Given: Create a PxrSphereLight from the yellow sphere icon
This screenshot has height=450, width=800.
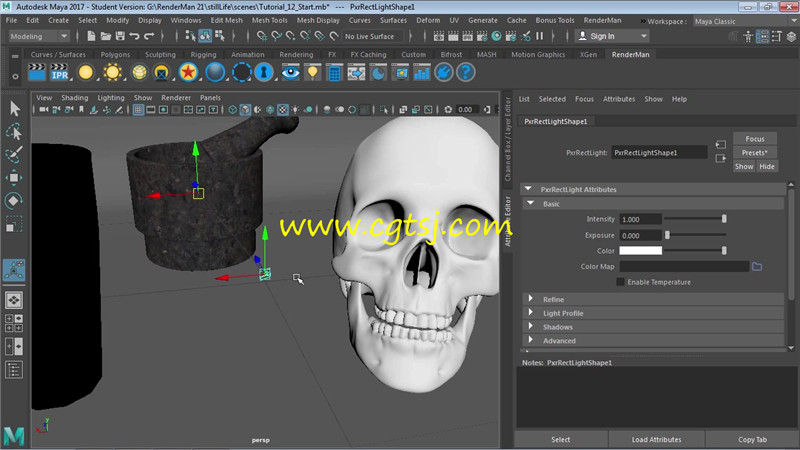Looking at the screenshot, I should [x=86, y=72].
